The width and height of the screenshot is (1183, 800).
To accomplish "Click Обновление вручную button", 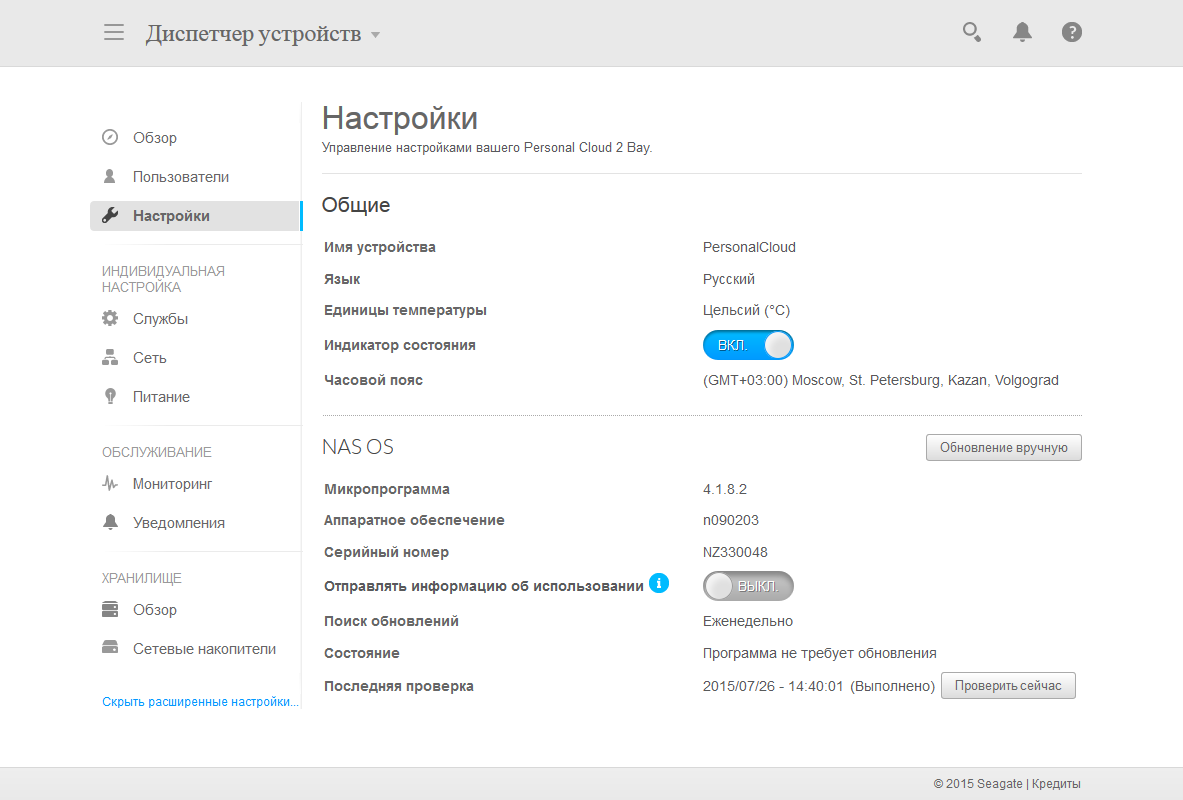I will click(1003, 448).
